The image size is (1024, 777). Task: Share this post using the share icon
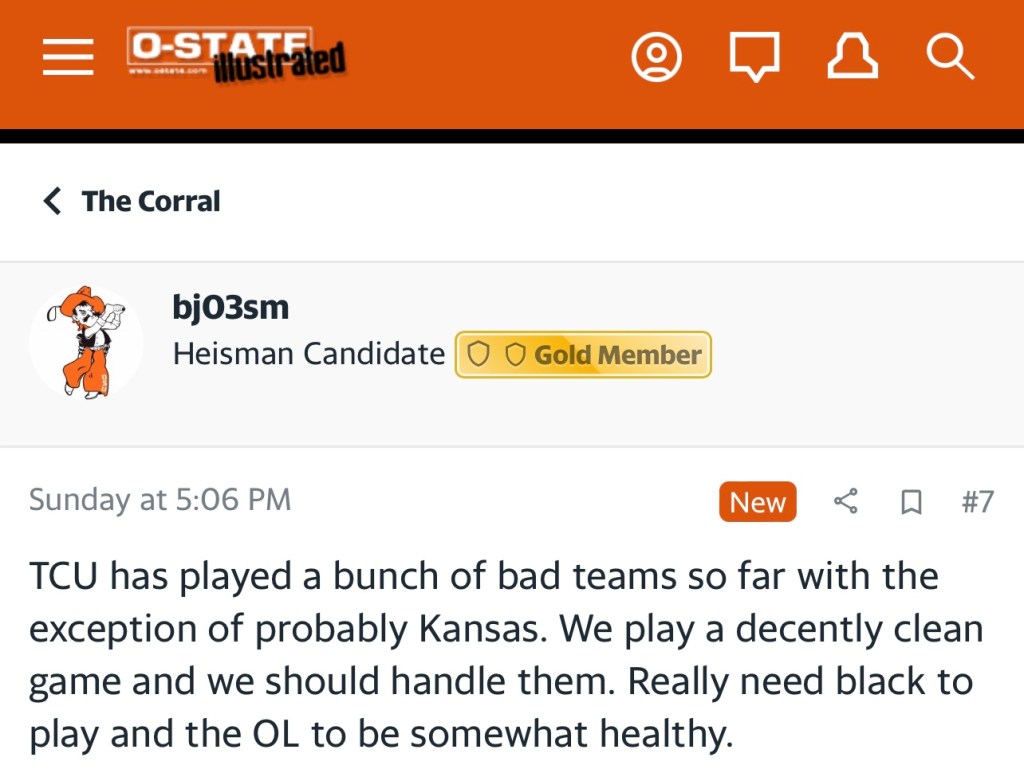pyautogui.click(x=846, y=501)
